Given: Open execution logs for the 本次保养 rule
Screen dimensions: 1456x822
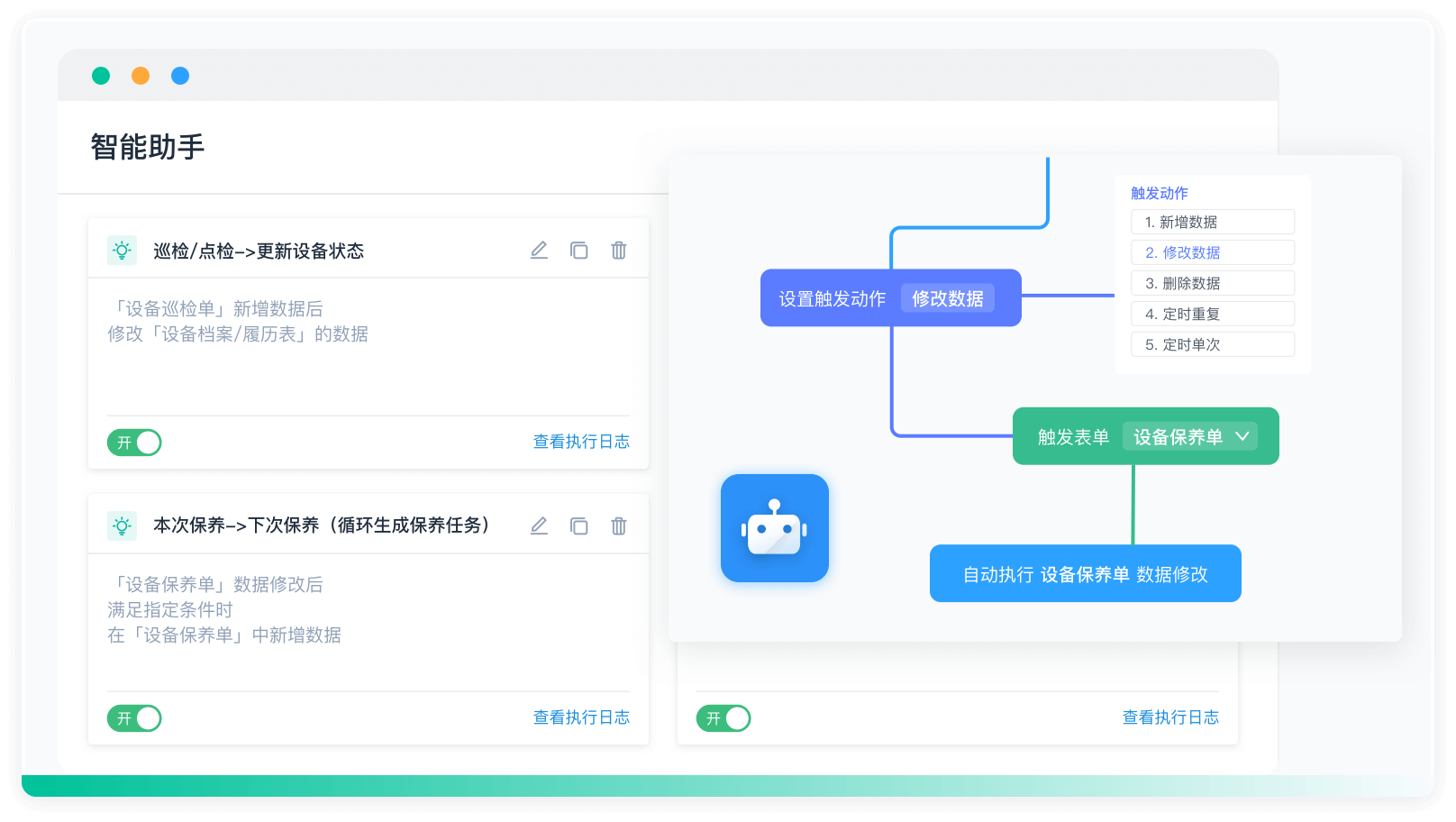Looking at the screenshot, I should [x=581, y=717].
